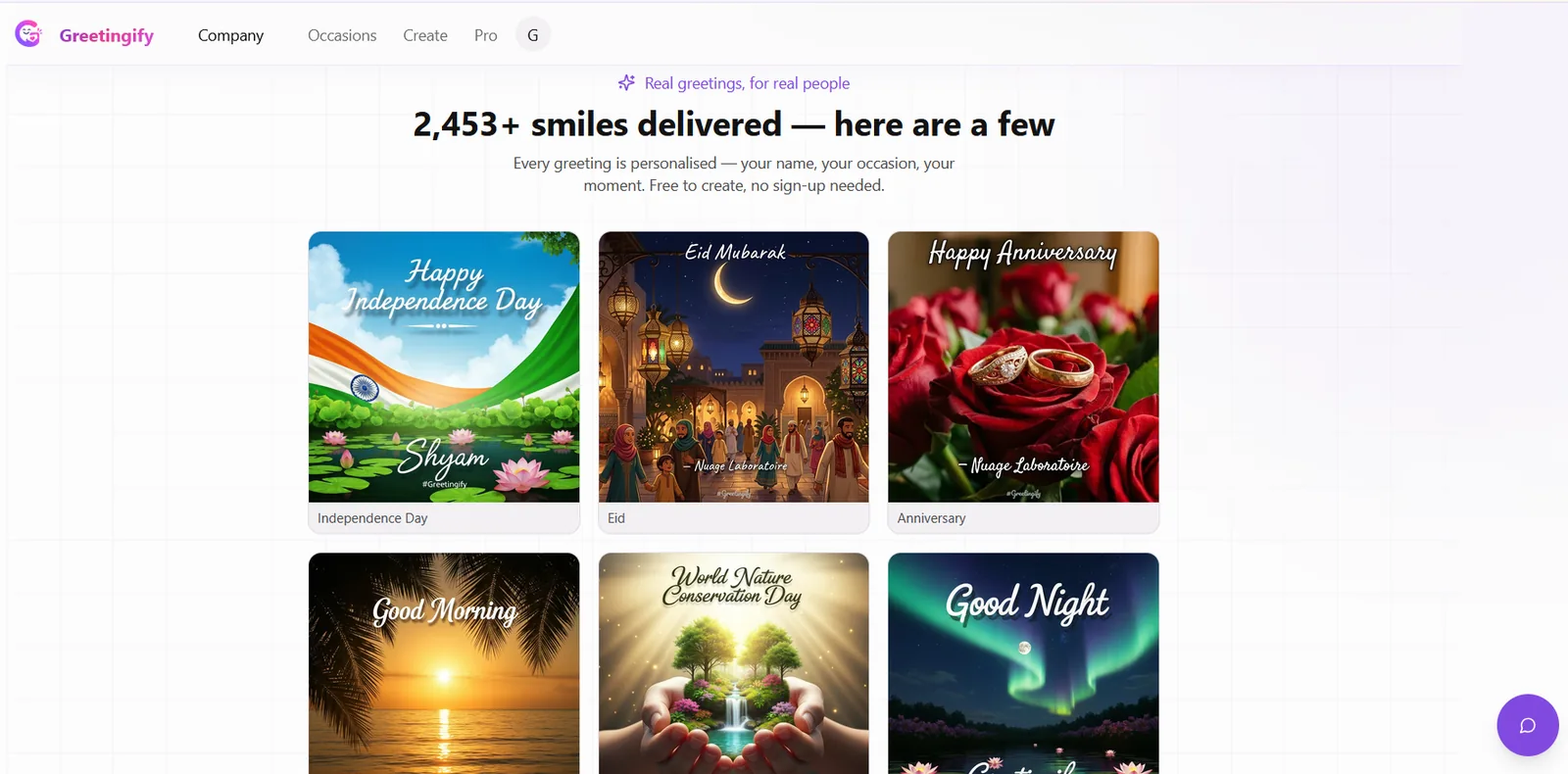Screen dimensions: 1568x774
Task: Click the '2,453+ smiles delivered' heading
Action: point(734,124)
